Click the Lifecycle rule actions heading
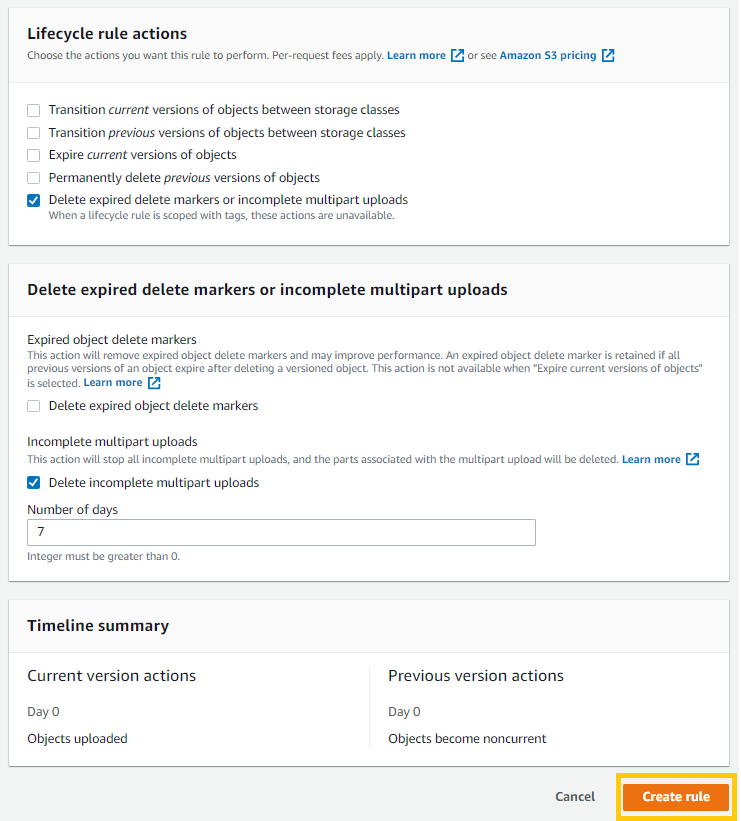The width and height of the screenshot is (741, 821). tap(107, 34)
